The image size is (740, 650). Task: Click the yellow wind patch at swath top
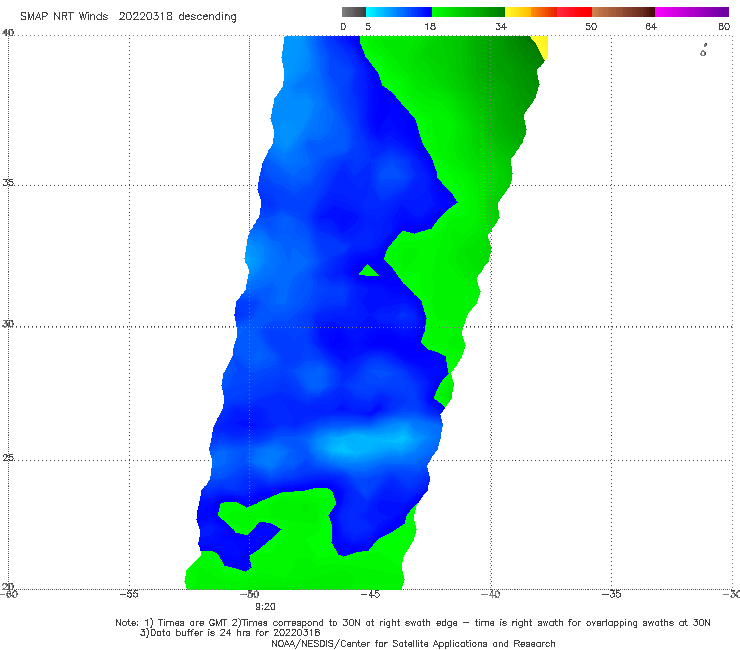click(x=541, y=46)
